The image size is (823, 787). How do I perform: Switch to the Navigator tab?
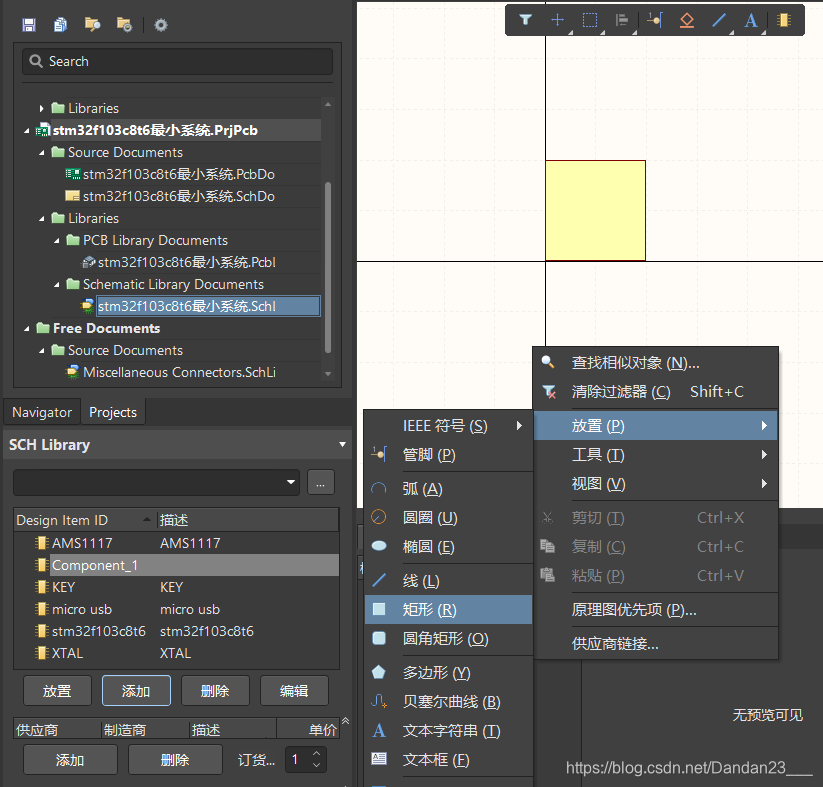pos(41,412)
